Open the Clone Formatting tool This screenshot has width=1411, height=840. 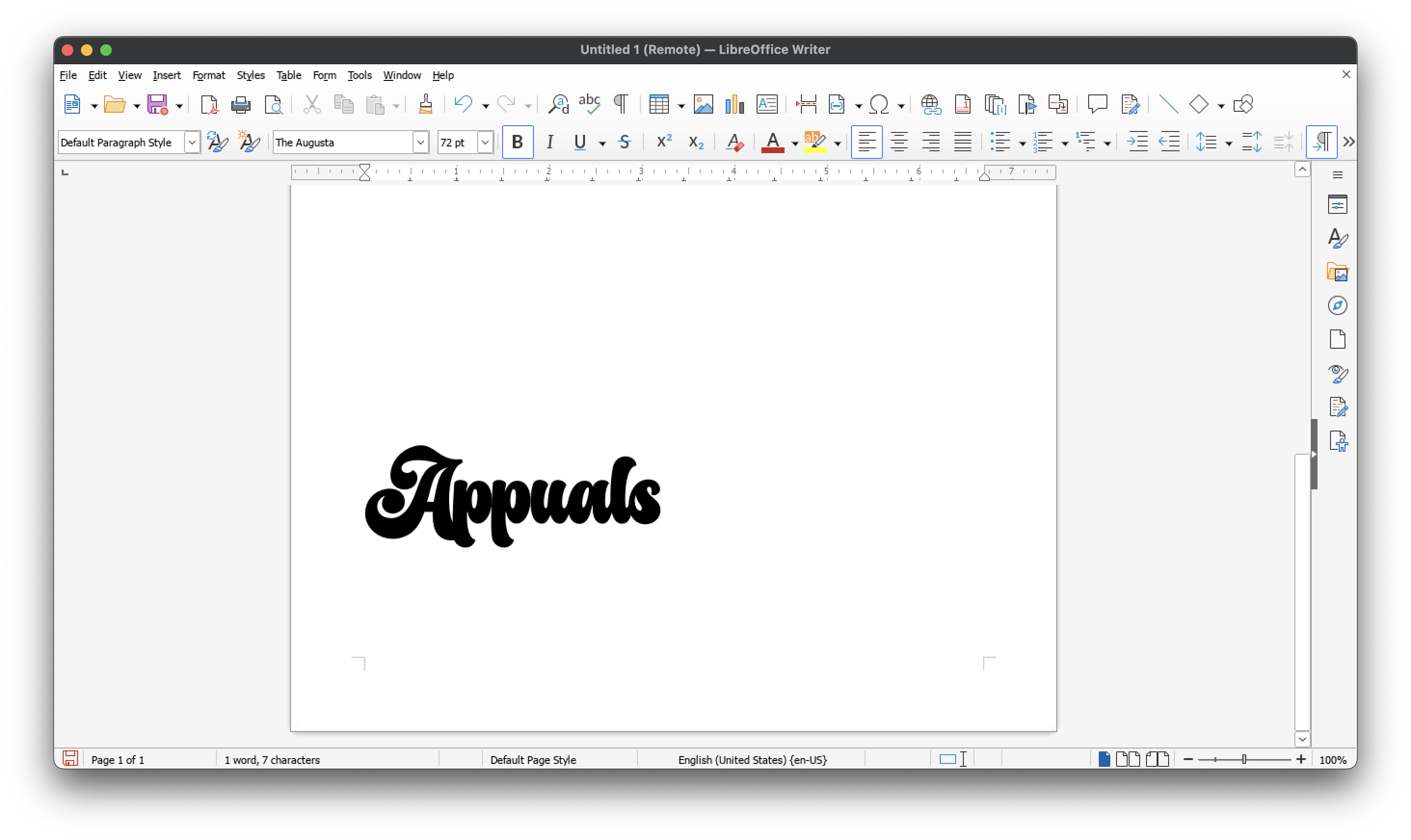pyautogui.click(x=425, y=104)
